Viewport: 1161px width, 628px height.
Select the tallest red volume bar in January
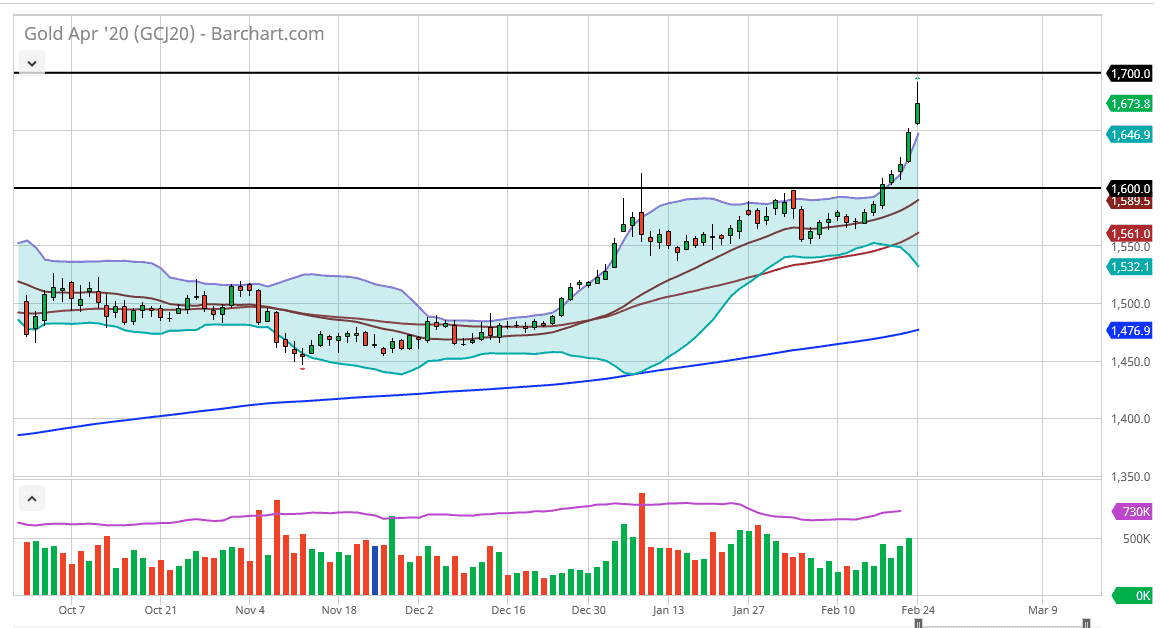click(x=642, y=544)
